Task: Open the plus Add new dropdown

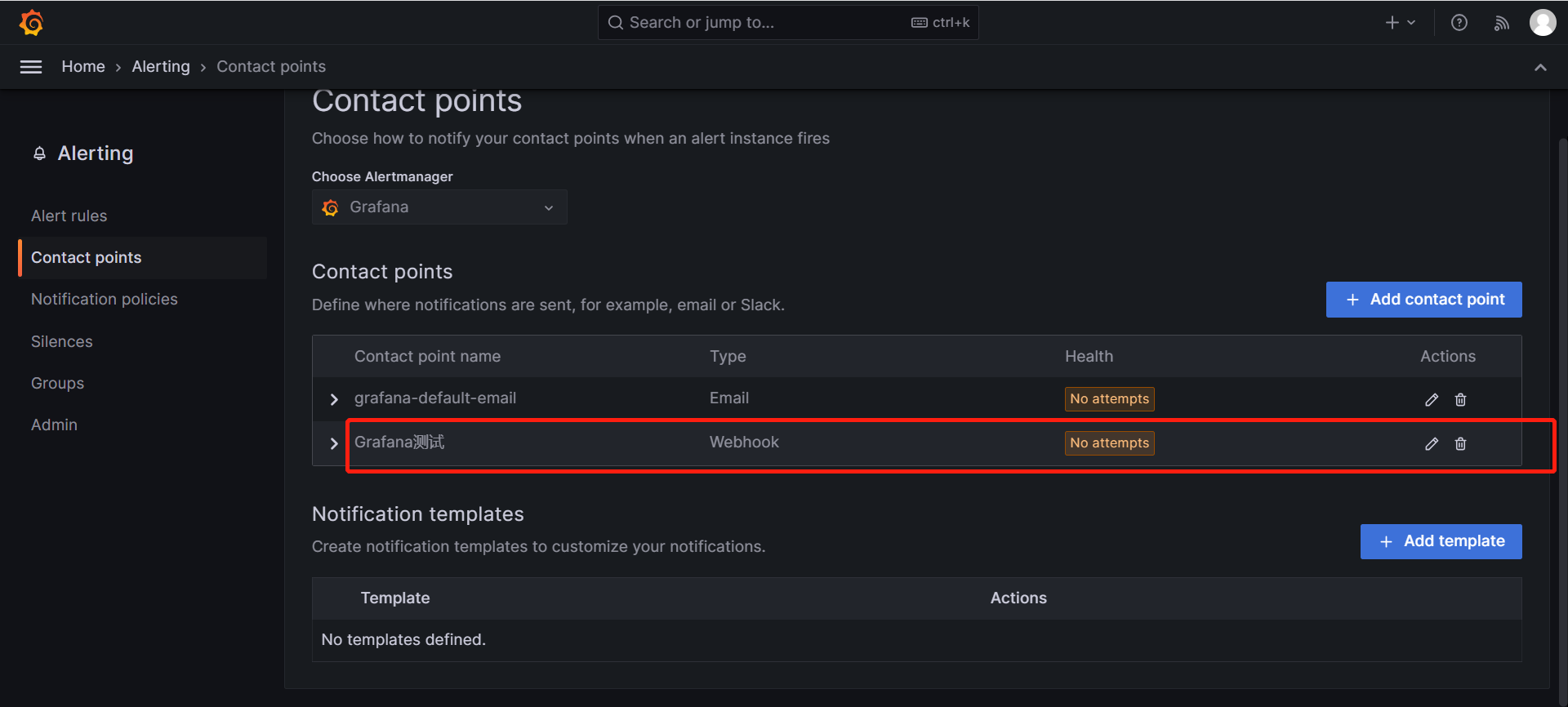Action: point(1400,23)
